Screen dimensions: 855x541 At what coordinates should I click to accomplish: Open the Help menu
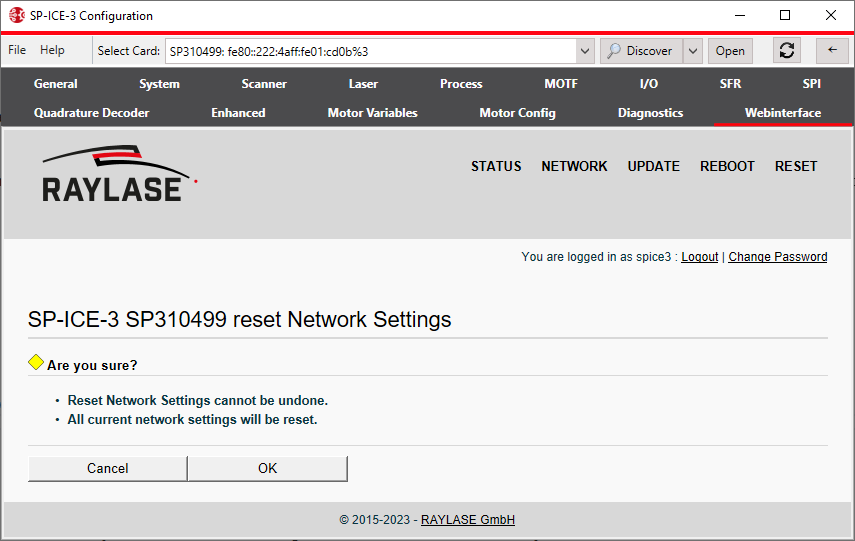pos(52,50)
